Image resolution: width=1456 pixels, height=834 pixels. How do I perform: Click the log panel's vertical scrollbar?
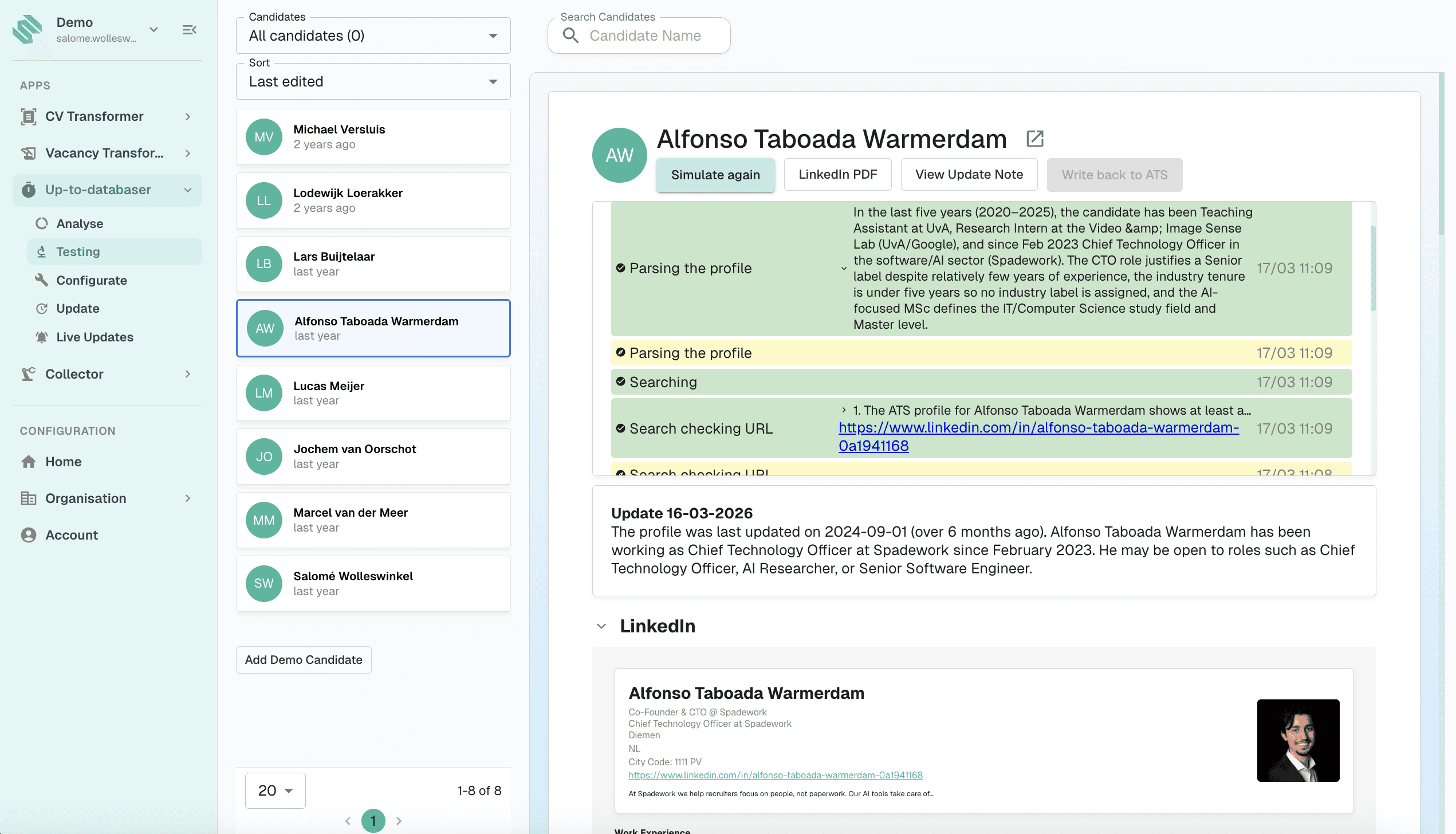click(1372, 269)
